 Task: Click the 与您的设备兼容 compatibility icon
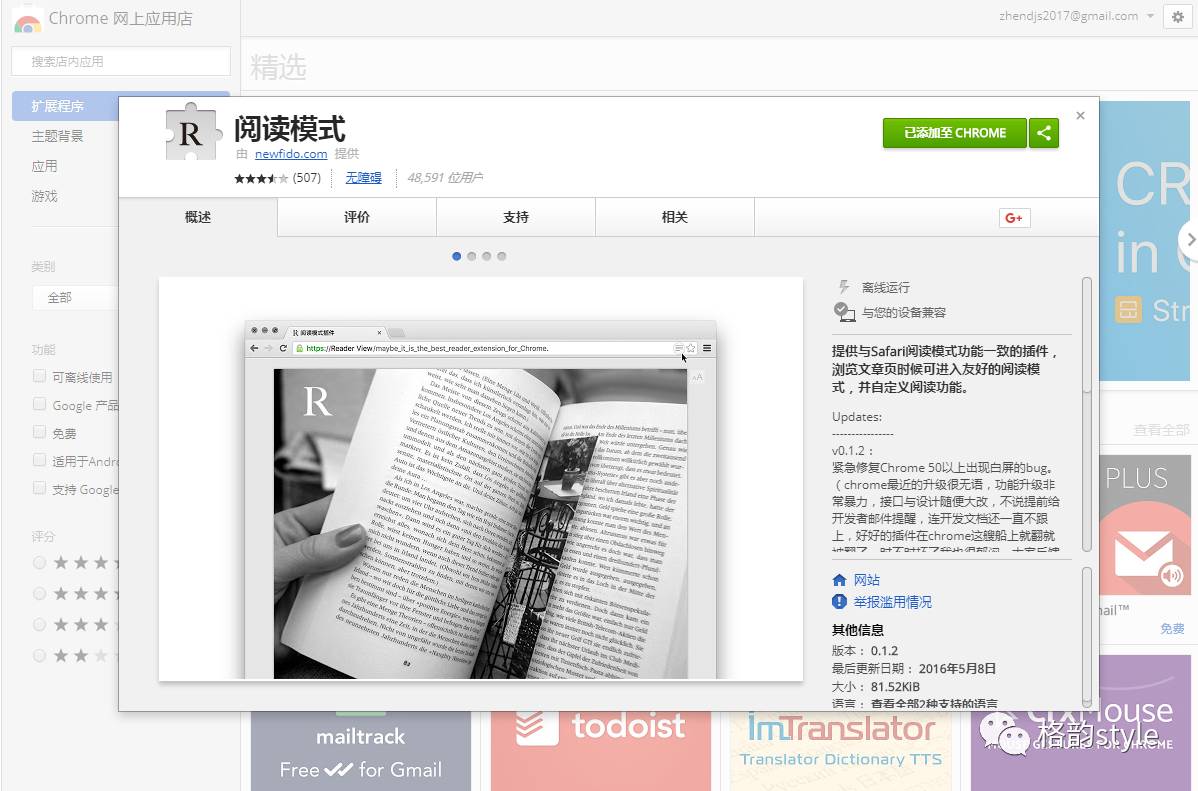pos(845,312)
